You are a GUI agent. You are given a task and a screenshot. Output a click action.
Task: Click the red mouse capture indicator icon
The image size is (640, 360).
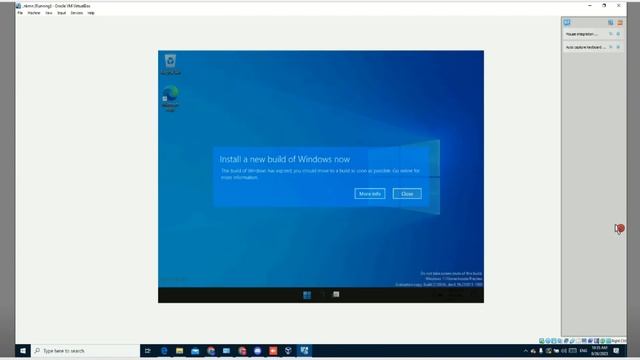click(620, 229)
